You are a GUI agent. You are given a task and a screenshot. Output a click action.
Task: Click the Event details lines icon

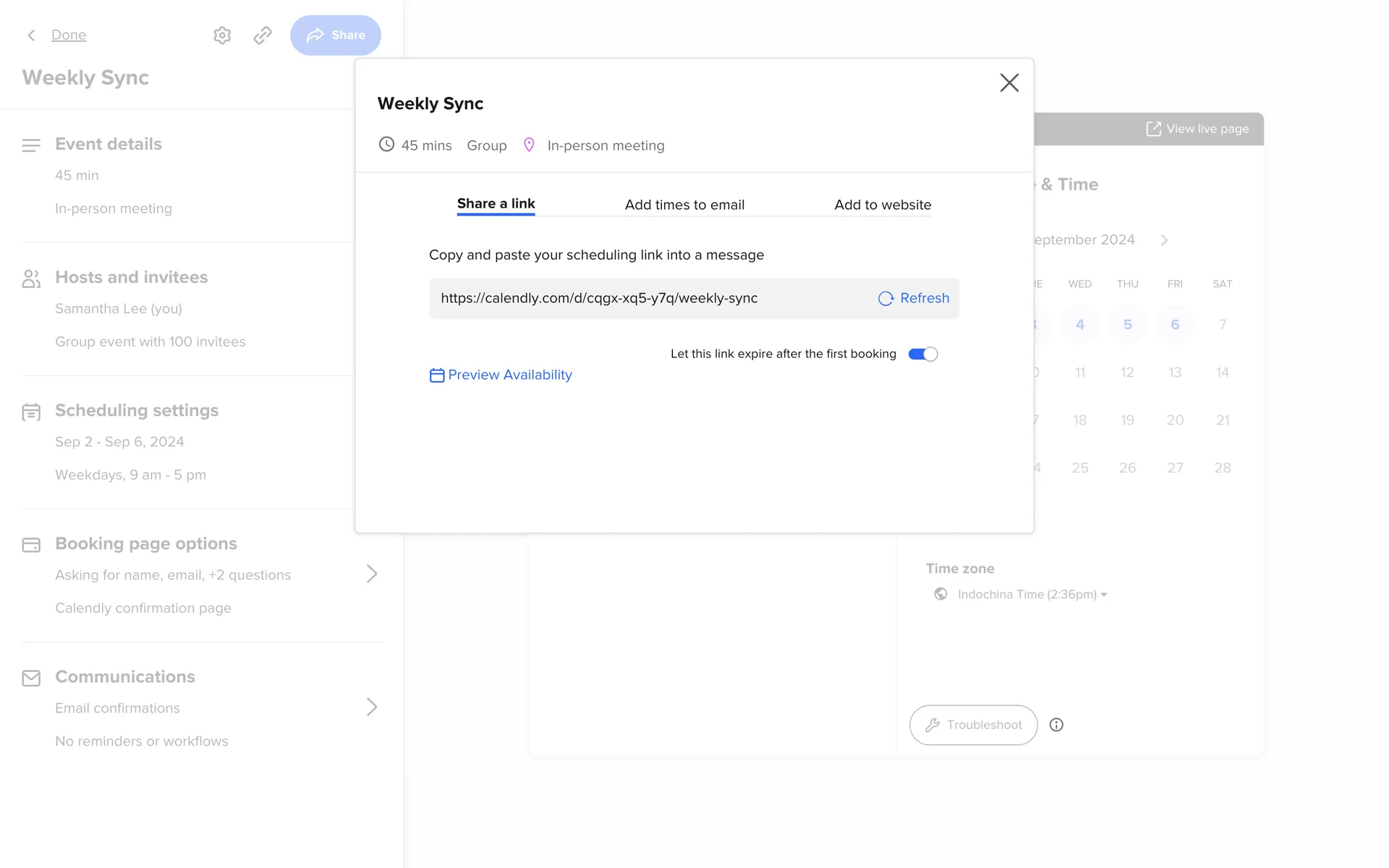point(31,145)
